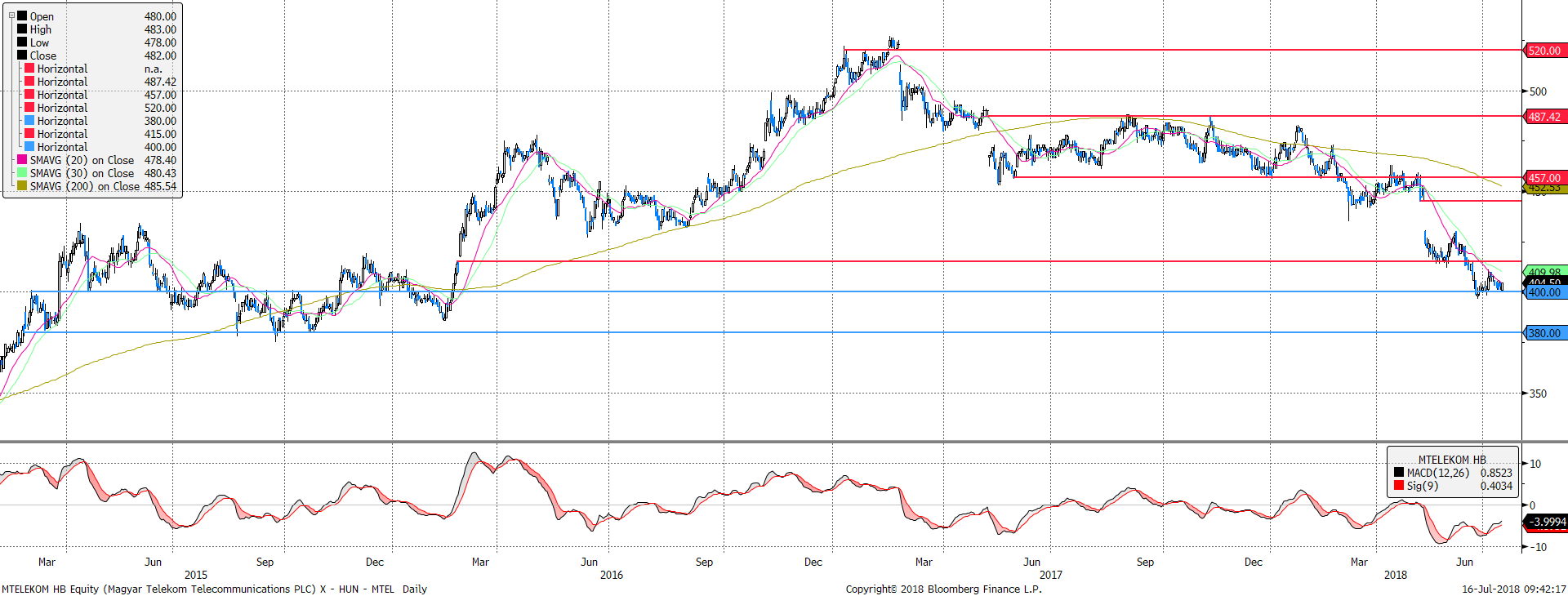Image resolution: width=1568 pixels, height=596 pixels.
Task: Click the 2017 year label on the time axis
Action: point(1050,575)
